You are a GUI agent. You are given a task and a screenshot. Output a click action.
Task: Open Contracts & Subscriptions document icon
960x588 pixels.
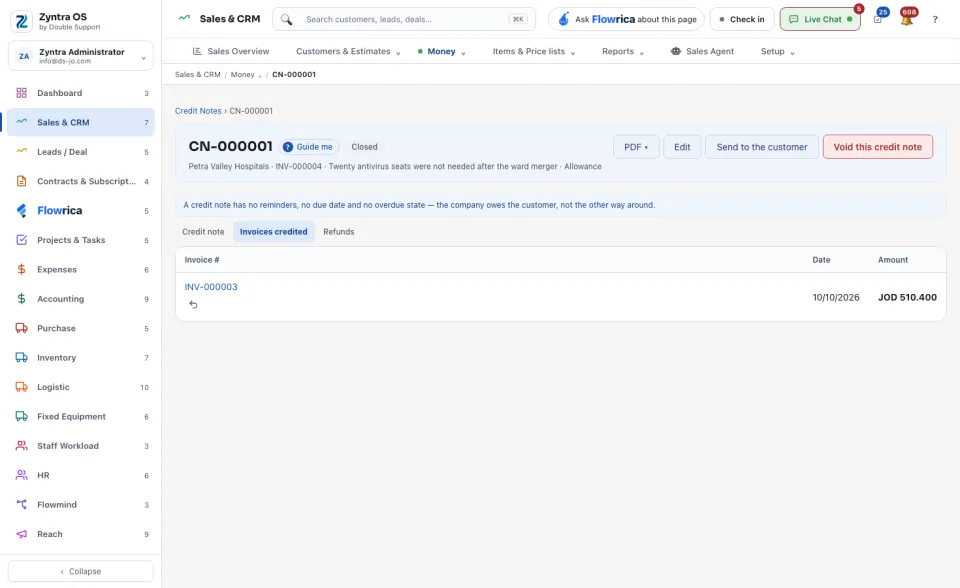pos(21,181)
